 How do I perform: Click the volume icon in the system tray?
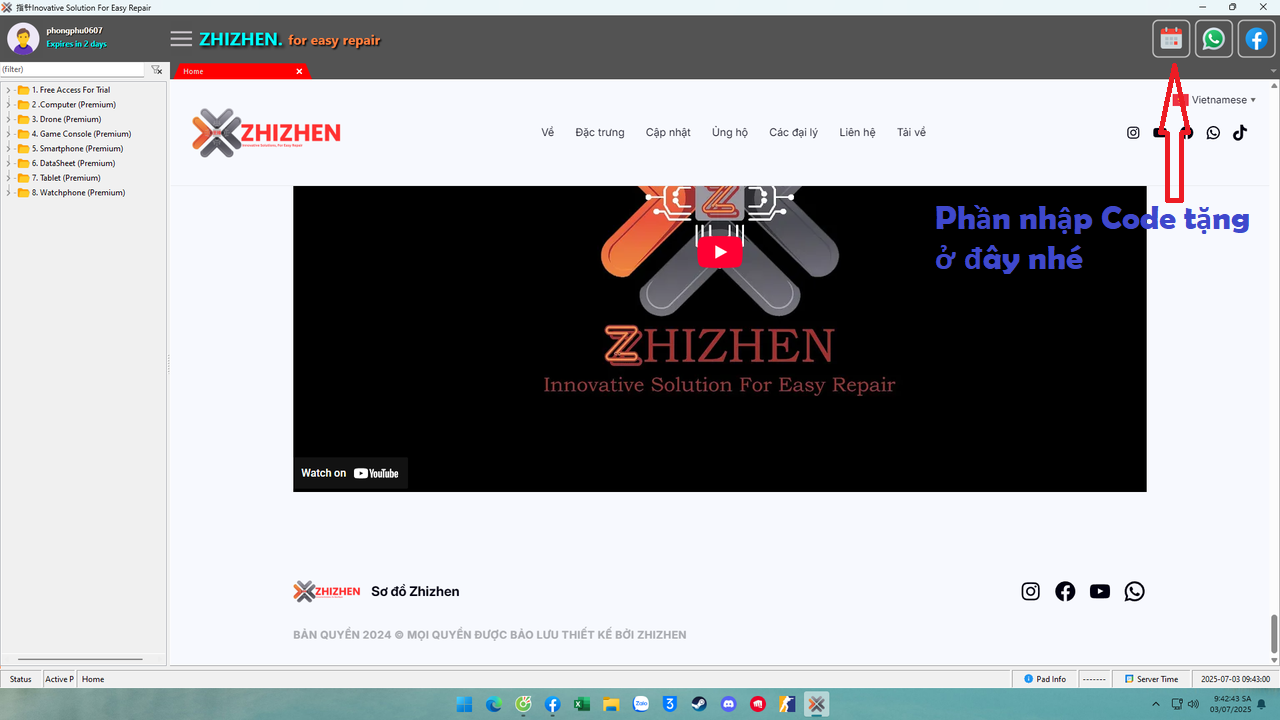[1193, 704]
